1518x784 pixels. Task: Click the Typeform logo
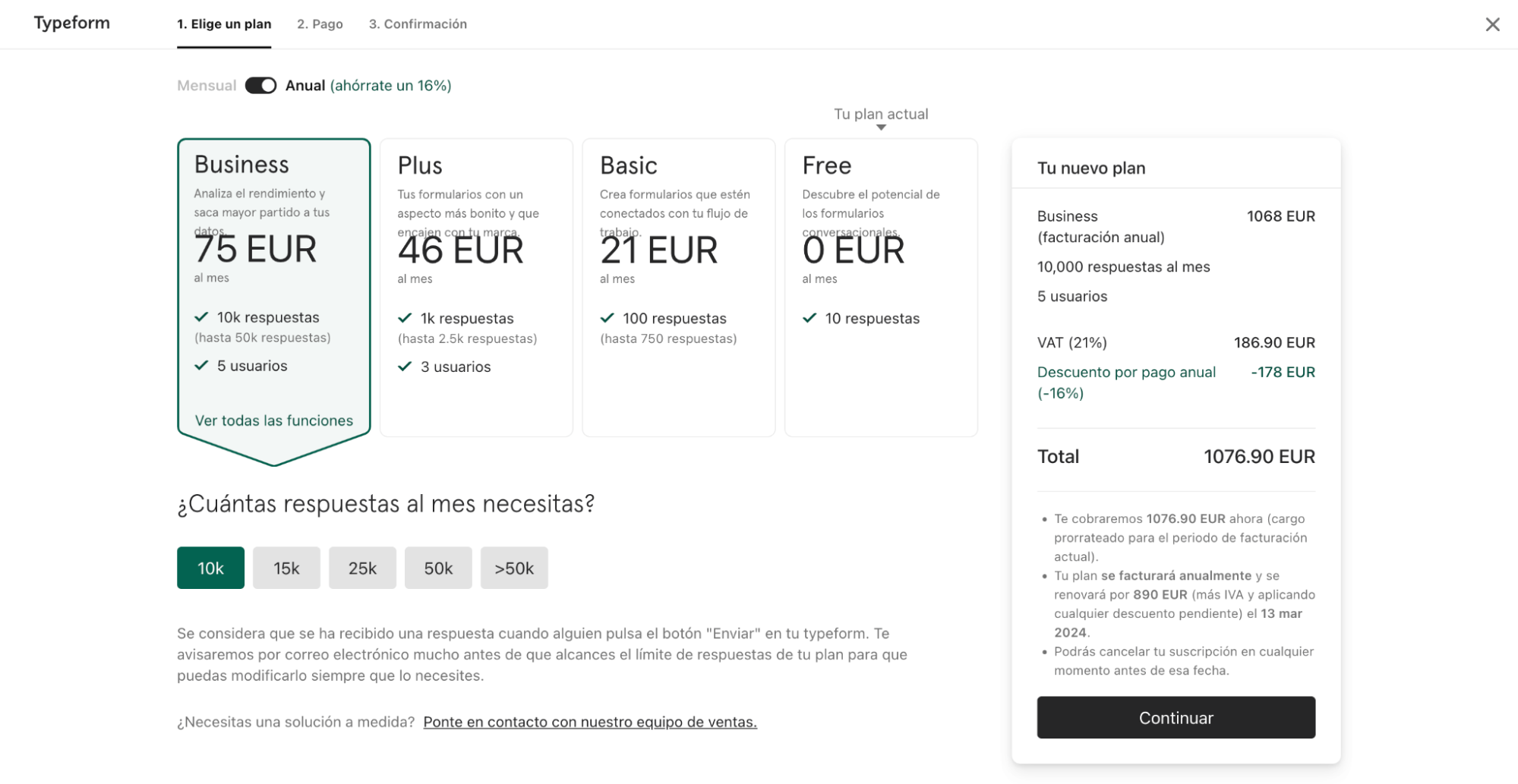[72, 23]
